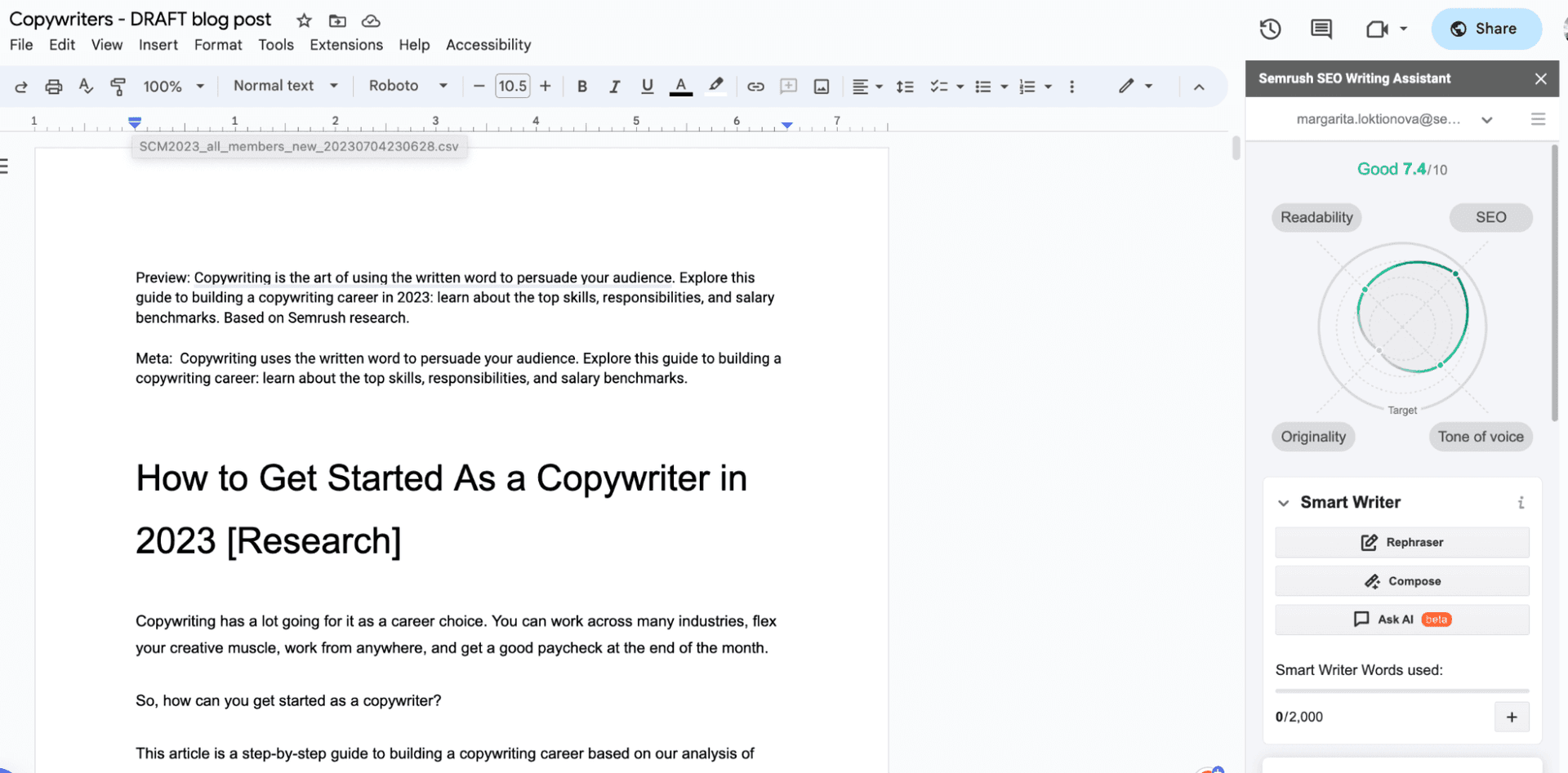This screenshot has height=773, width=1568.
Task: Open the File menu
Action: click(21, 45)
